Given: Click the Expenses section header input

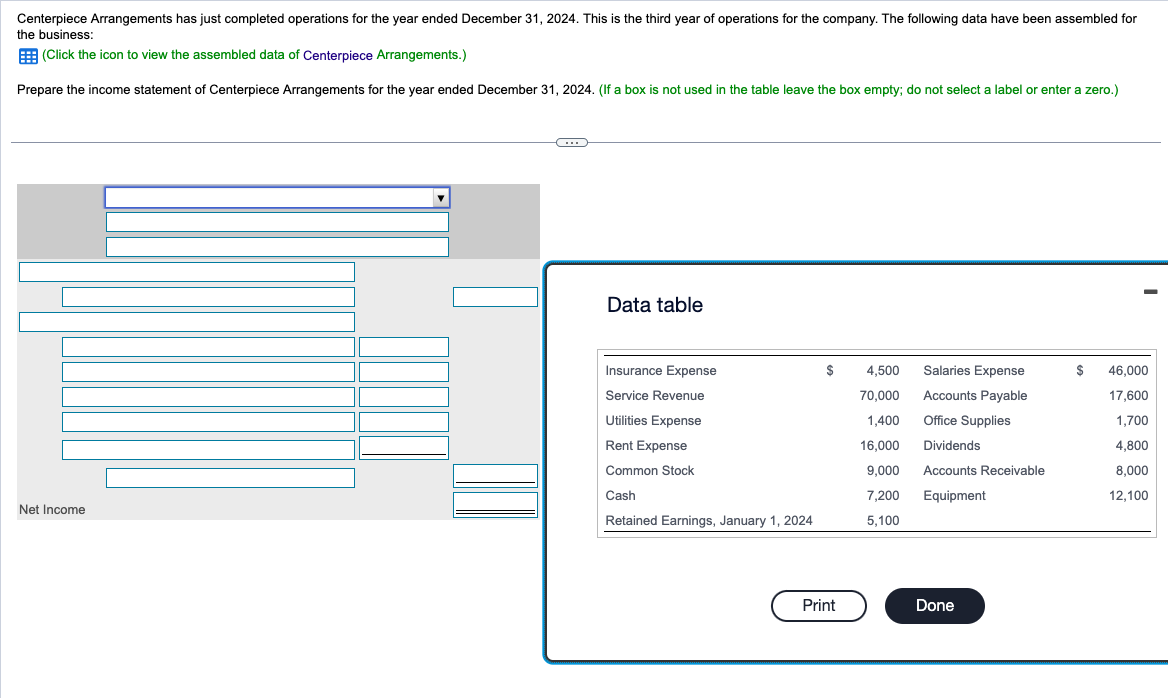Looking at the screenshot, I should tap(187, 321).
